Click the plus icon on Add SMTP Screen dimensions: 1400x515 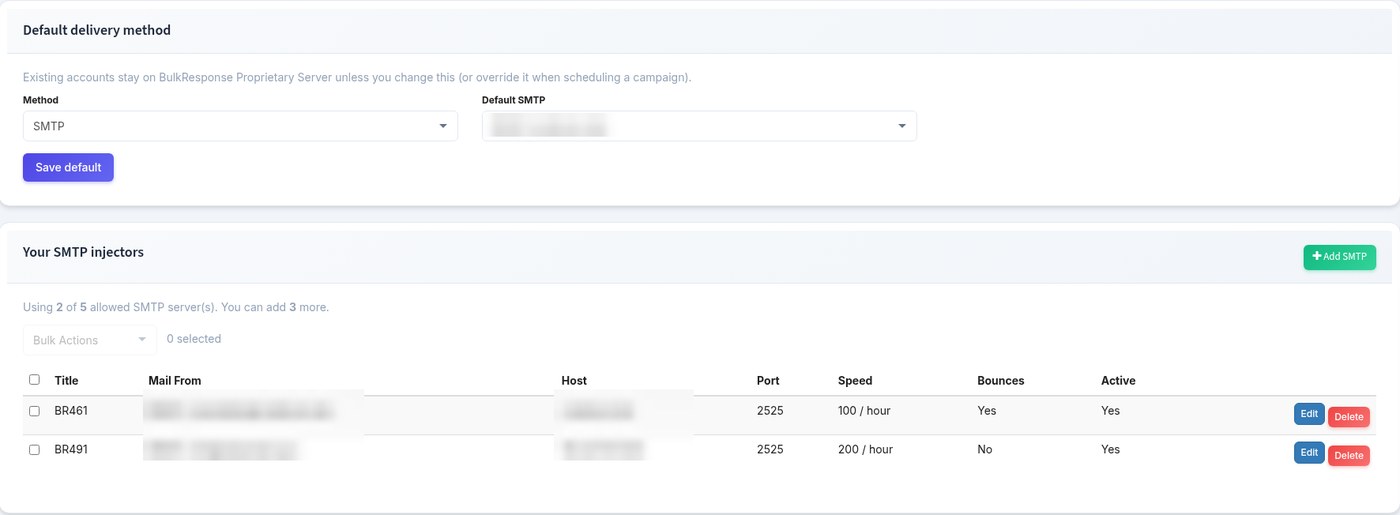(x=1317, y=257)
